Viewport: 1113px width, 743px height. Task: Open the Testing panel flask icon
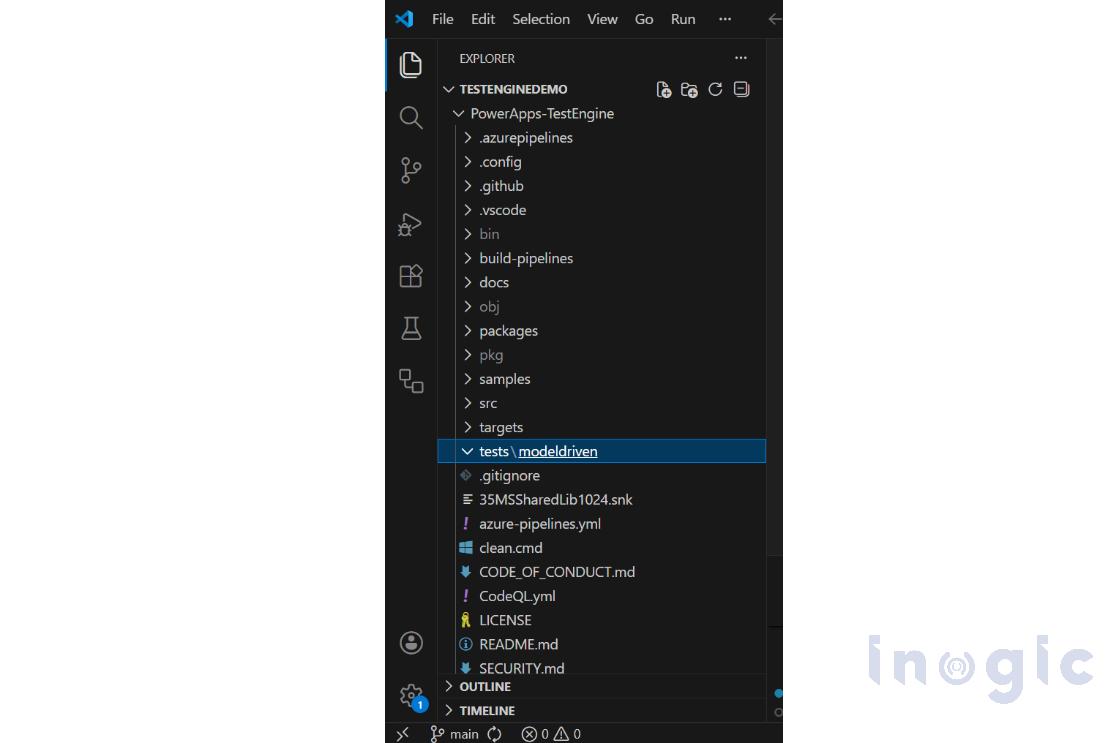point(411,328)
